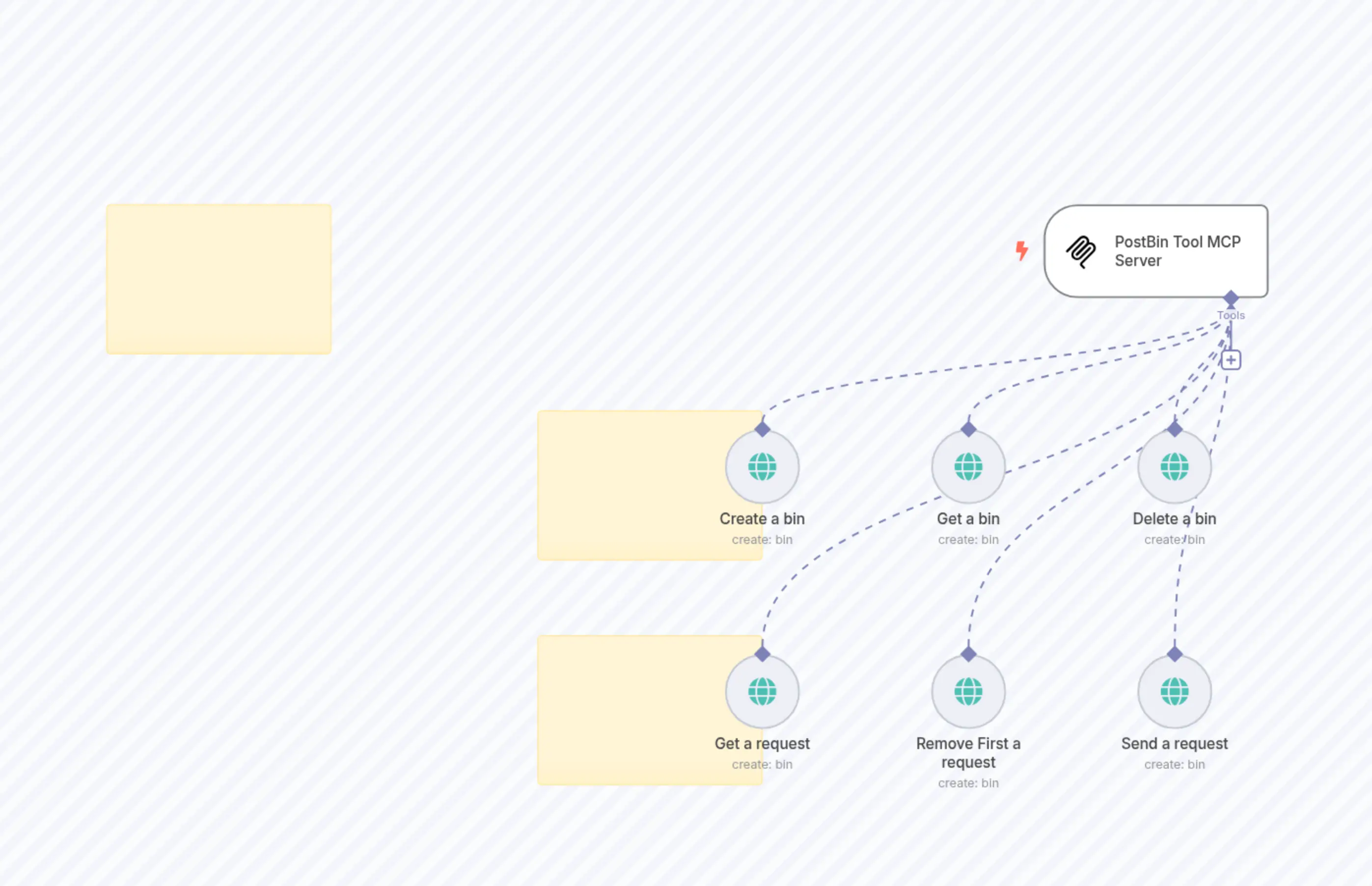Select the Remove First a request tool icon

pyautogui.click(x=968, y=692)
